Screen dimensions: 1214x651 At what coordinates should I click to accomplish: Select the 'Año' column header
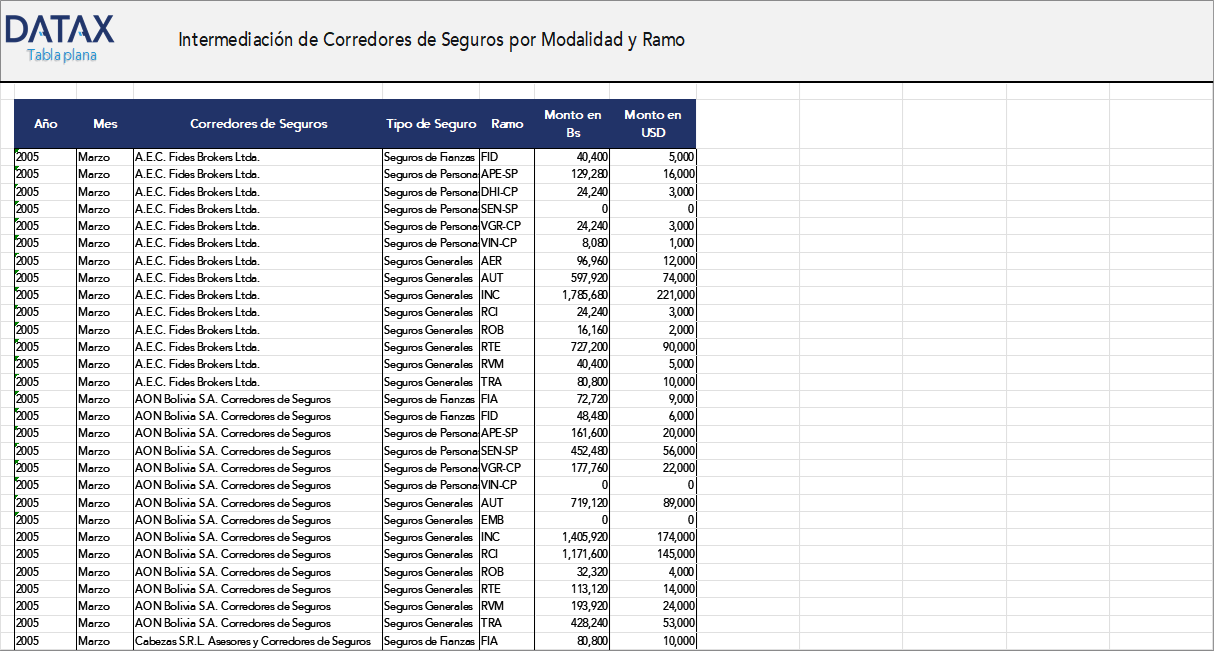(x=45, y=124)
